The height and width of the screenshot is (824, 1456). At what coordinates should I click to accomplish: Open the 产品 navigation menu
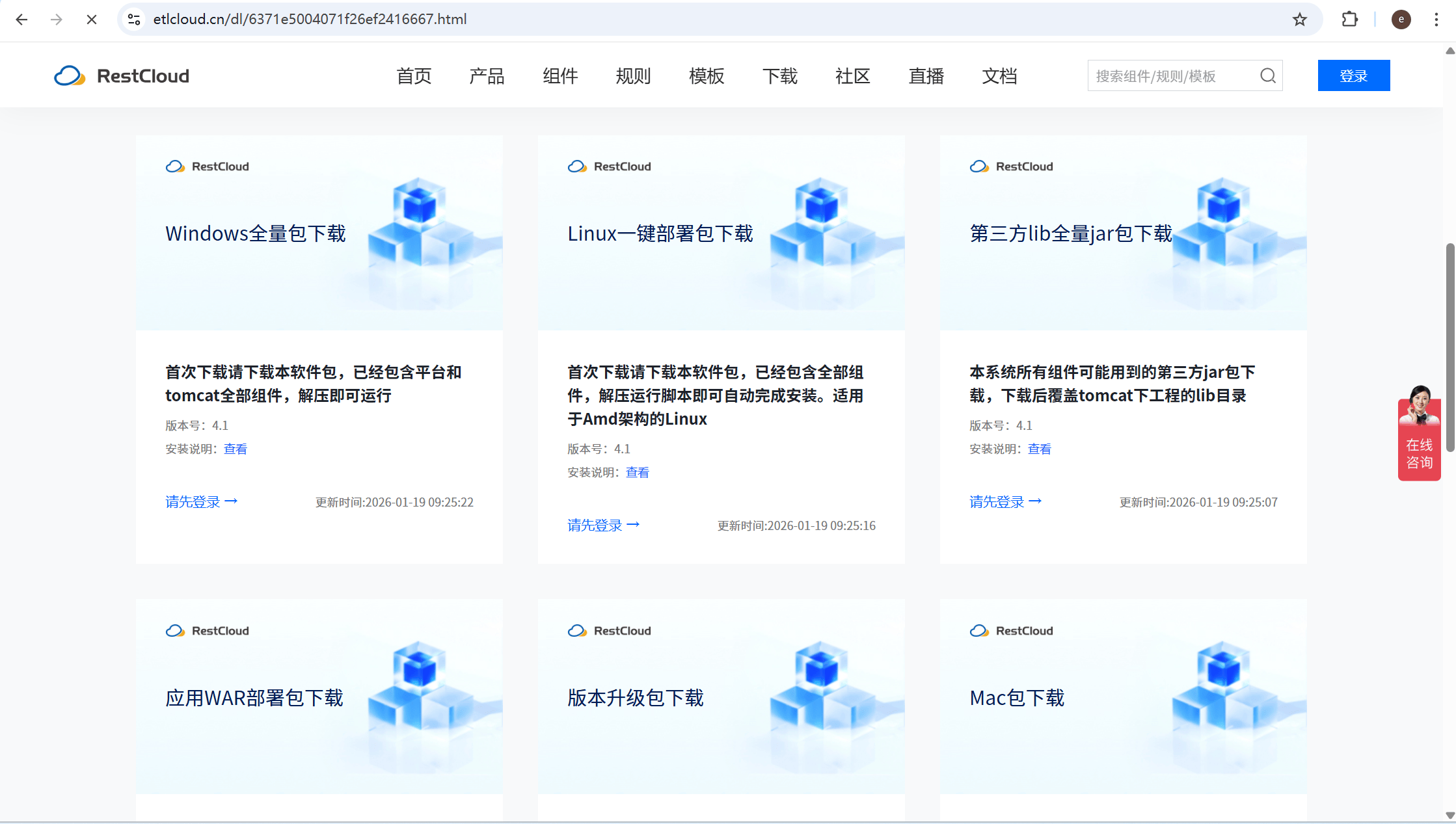pyautogui.click(x=487, y=76)
